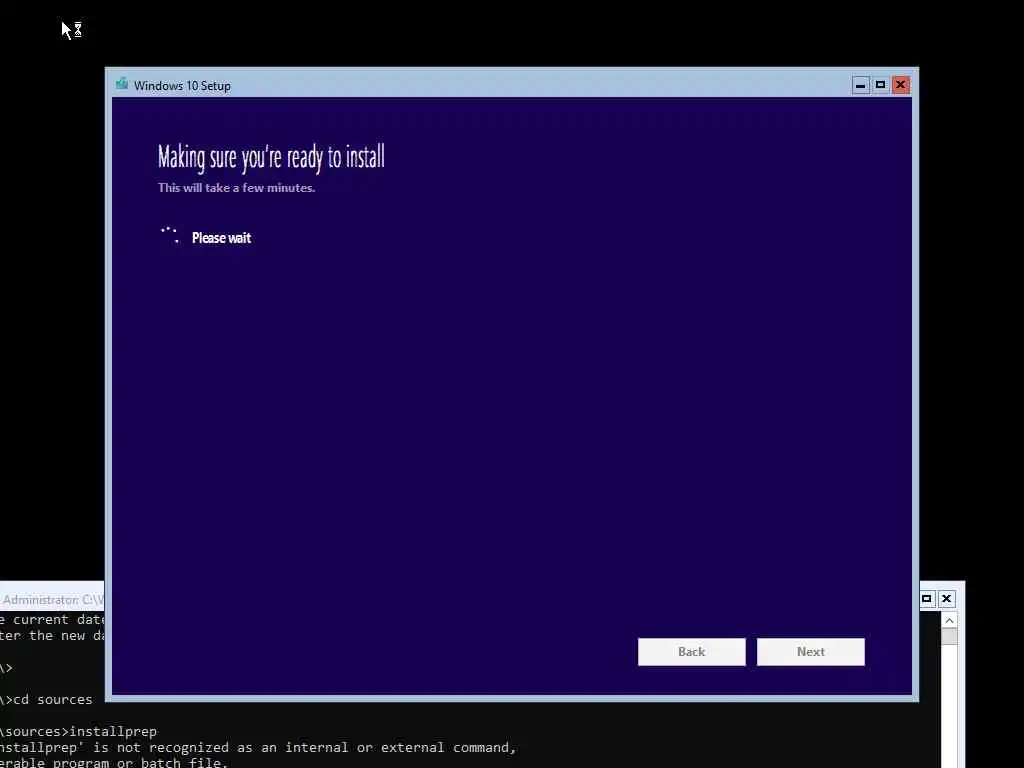Click the command prompt scrollbar thumb
This screenshot has height=768, width=1024.
[950, 636]
